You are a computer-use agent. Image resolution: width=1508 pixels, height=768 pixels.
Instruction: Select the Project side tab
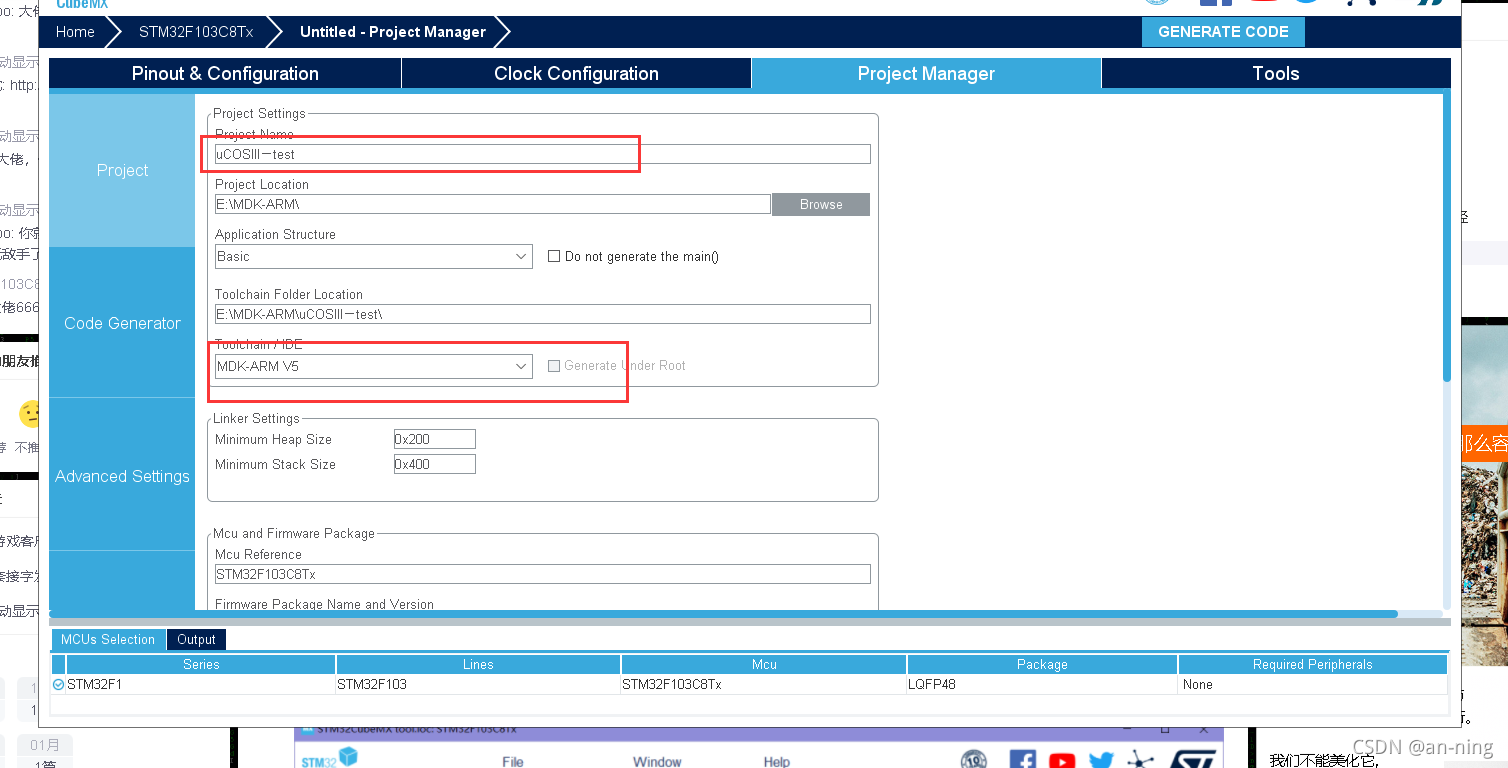122,170
